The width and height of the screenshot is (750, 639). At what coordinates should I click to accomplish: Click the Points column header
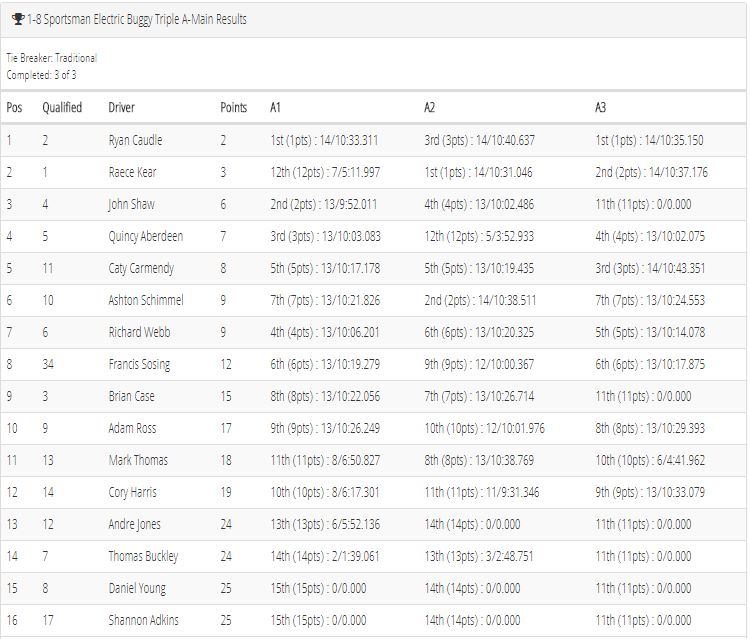(x=233, y=107)
